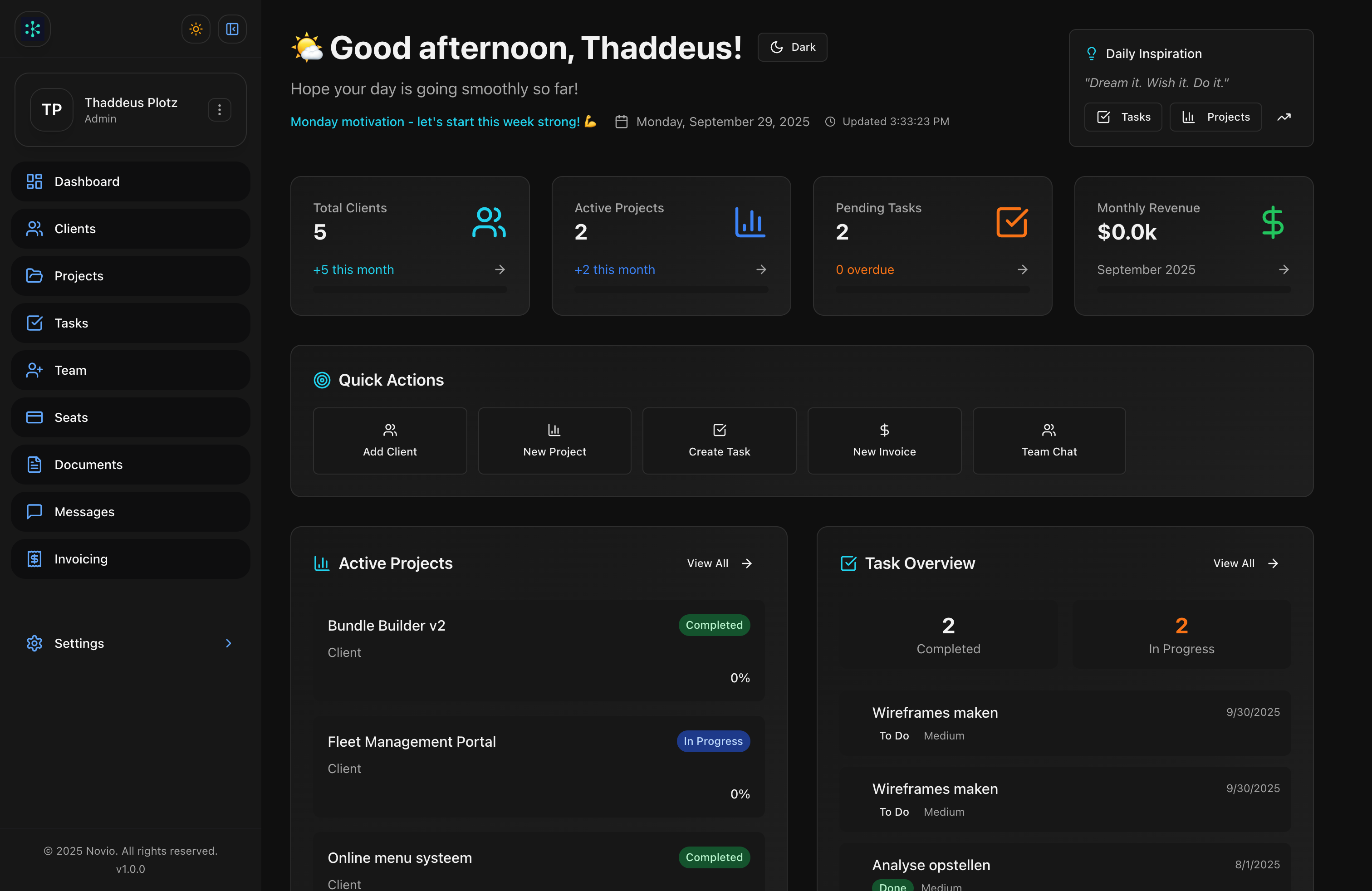Expand the Settings section chevron
Viewport: 1372px width, 891px height.
tap(229, 643)
